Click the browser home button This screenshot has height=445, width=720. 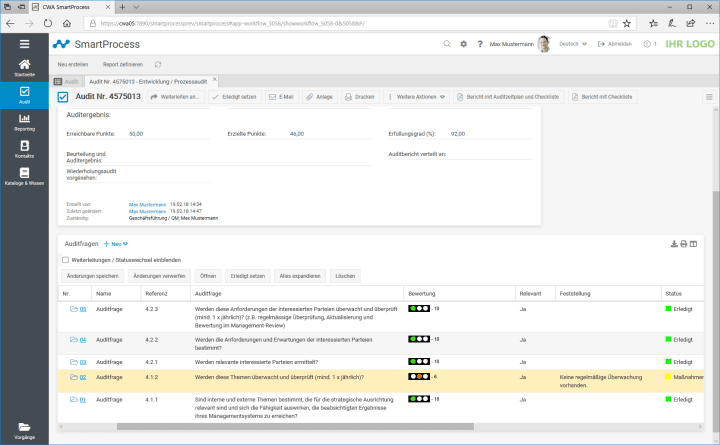[x=67, y=23]
